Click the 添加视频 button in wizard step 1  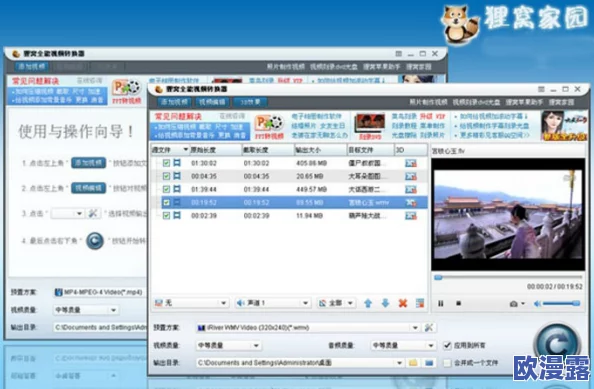click(88, 163)
